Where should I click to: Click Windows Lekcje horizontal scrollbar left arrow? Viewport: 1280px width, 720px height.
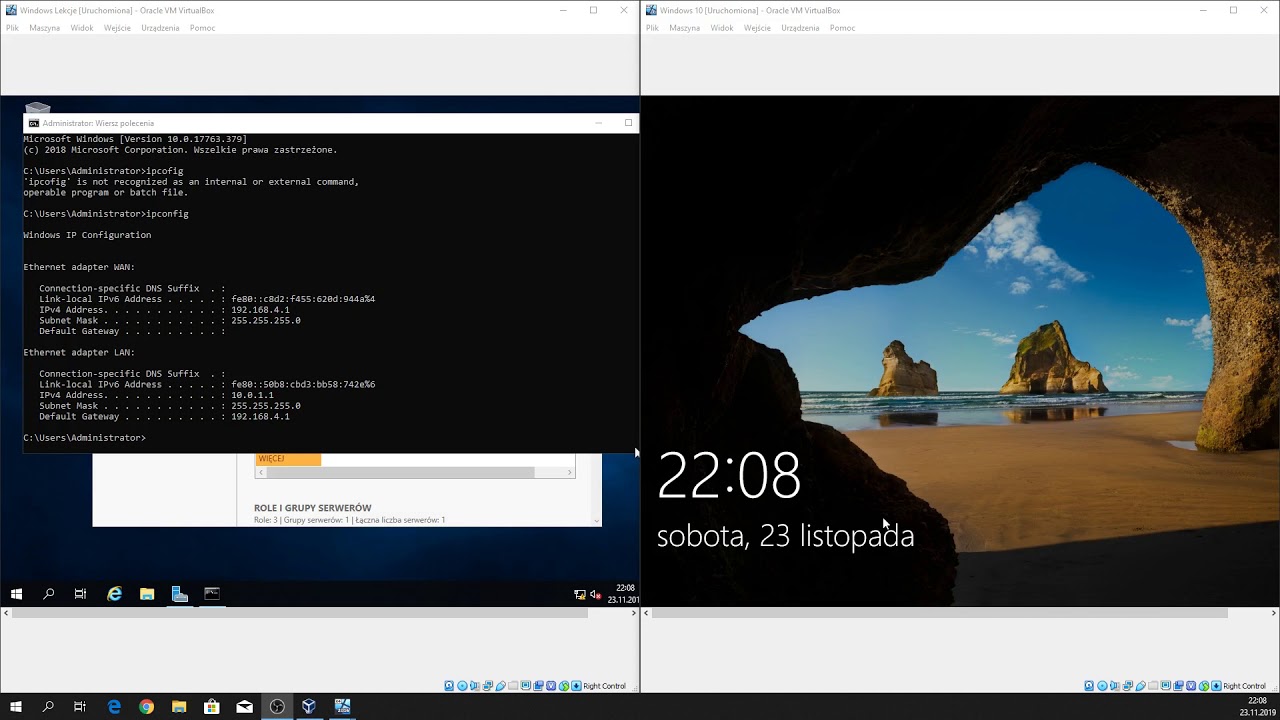pyautogui.click(x=5, y=612)
